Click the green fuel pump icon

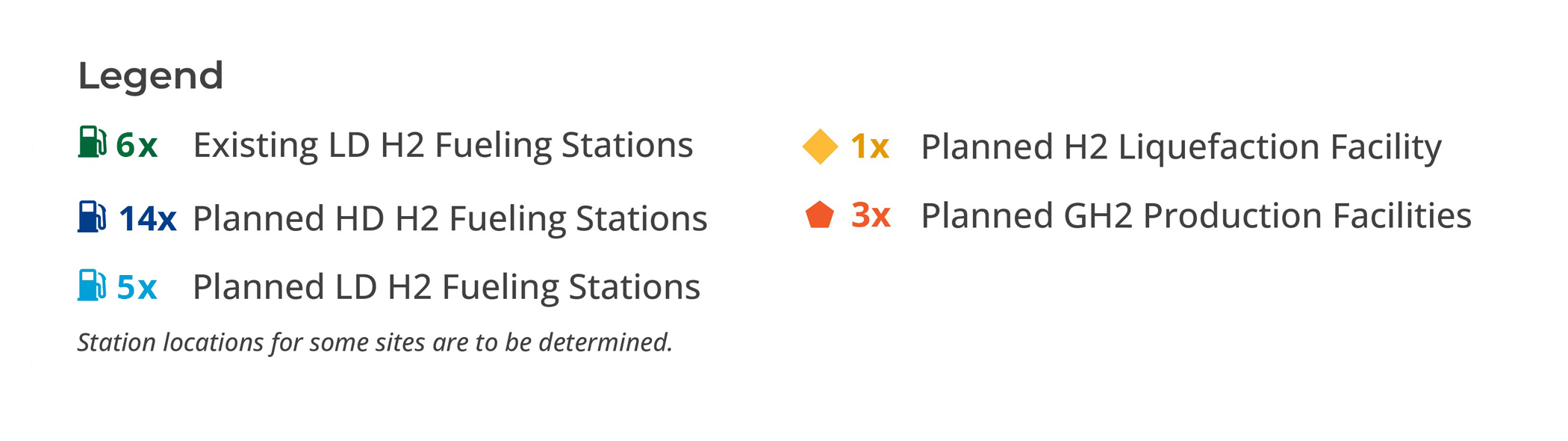coord(93,142)
